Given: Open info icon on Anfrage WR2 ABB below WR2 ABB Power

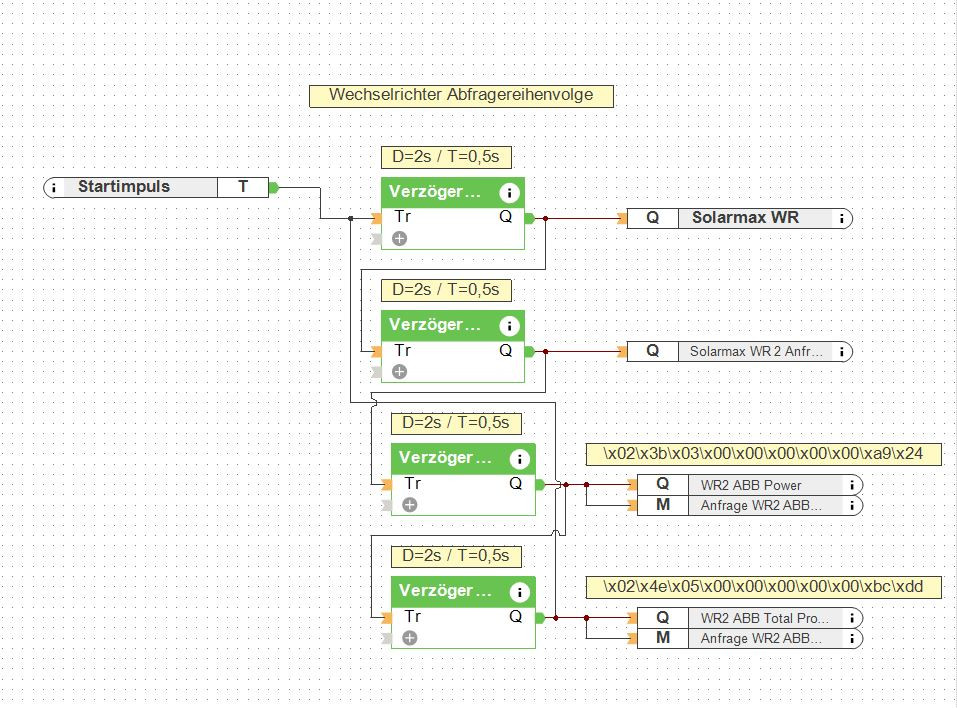Looking at the screenshot, I should [x=851, y=505].
